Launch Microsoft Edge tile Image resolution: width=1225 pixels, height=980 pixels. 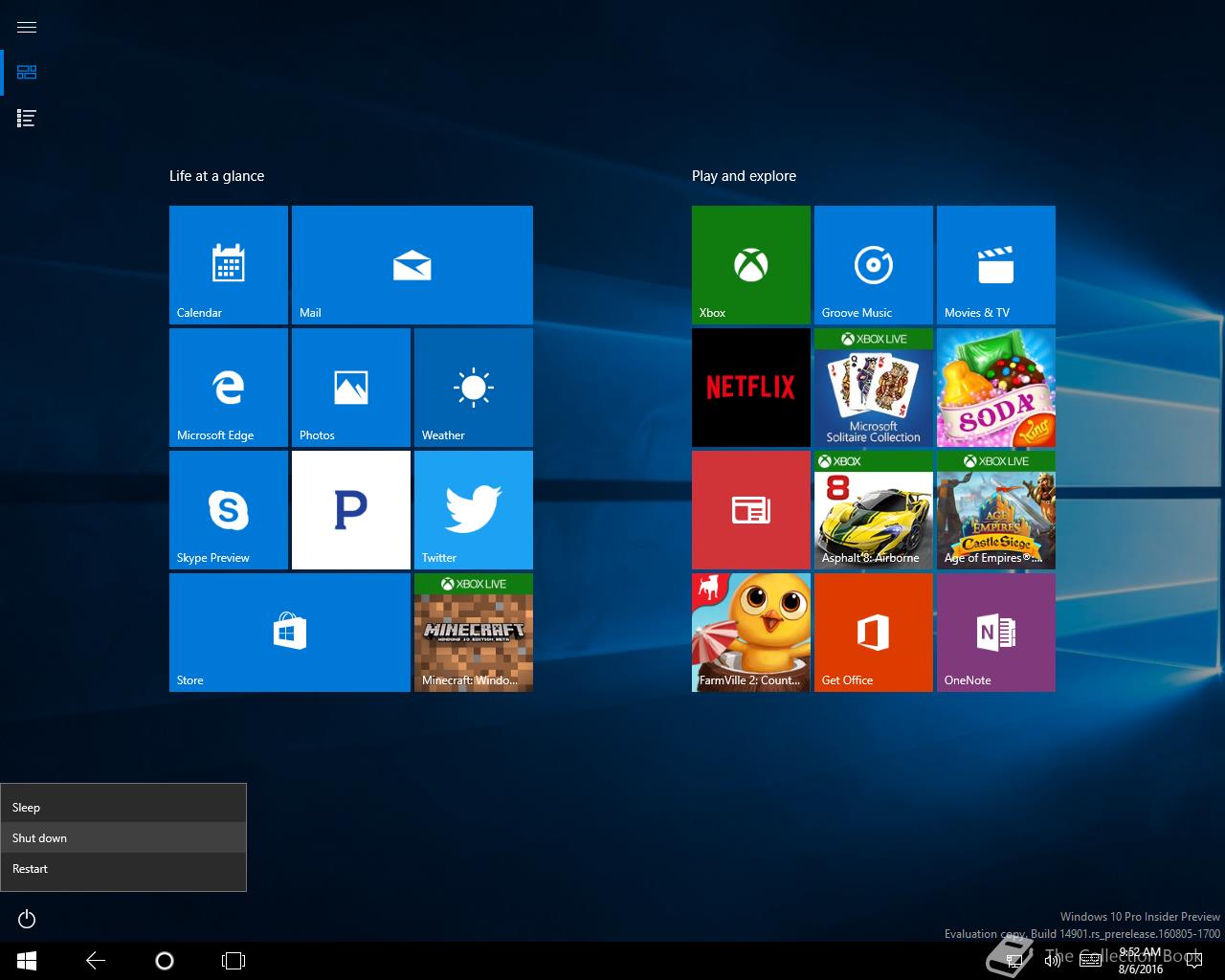pyautogui.click(x=229, y=388)
